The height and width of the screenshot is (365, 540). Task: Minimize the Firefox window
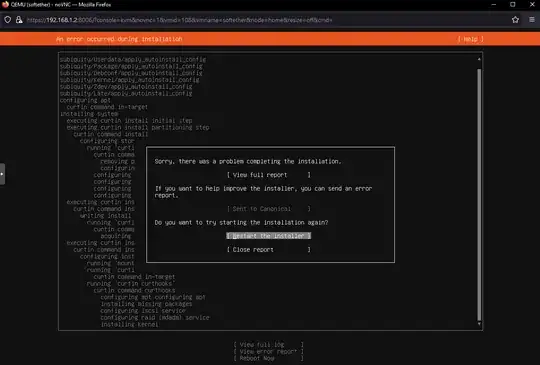(494, 4)
